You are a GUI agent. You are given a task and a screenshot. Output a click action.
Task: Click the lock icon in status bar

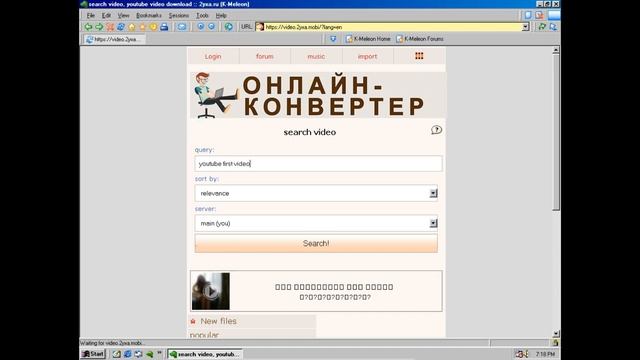555,343
